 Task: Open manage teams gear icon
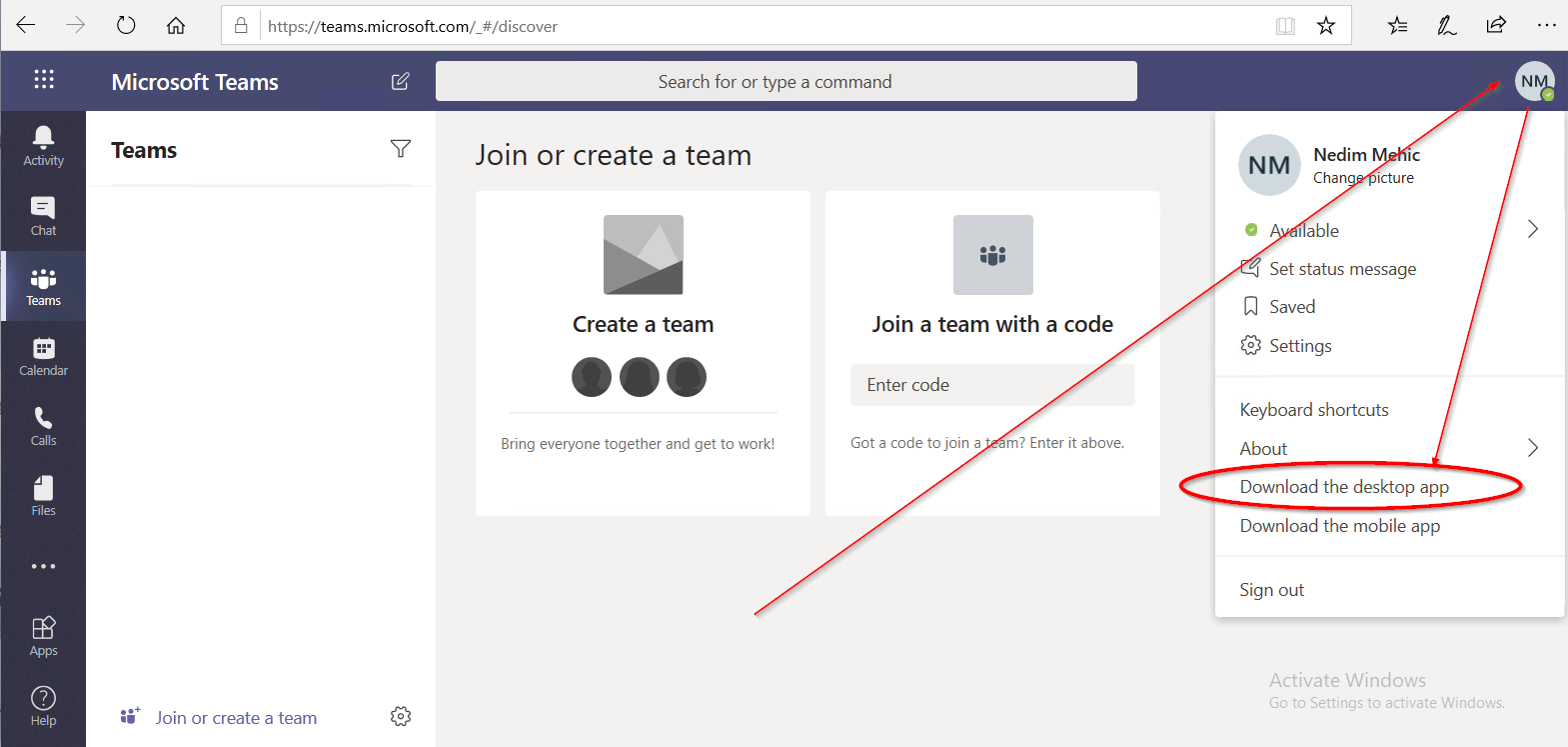pos(401,716)
